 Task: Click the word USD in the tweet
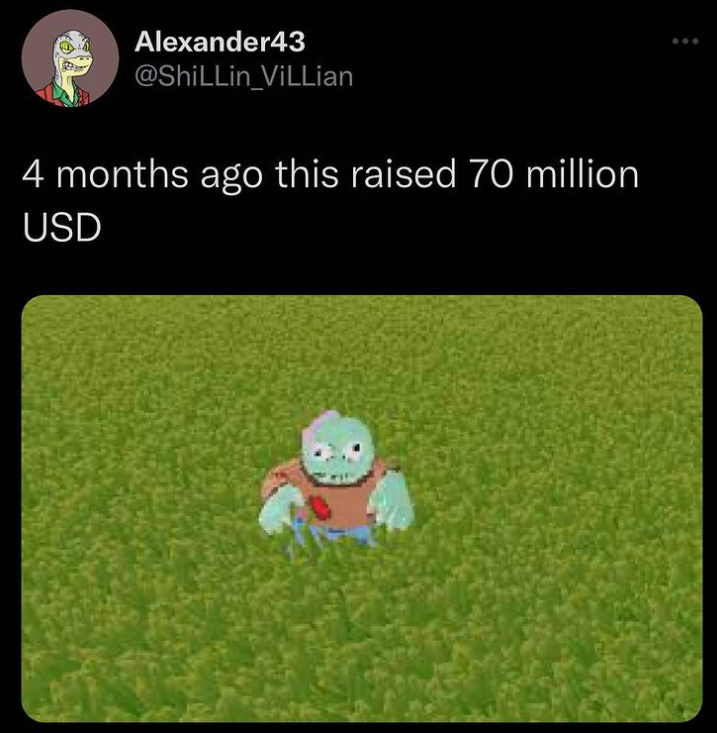pyautogui.click(x=62, y=227)
